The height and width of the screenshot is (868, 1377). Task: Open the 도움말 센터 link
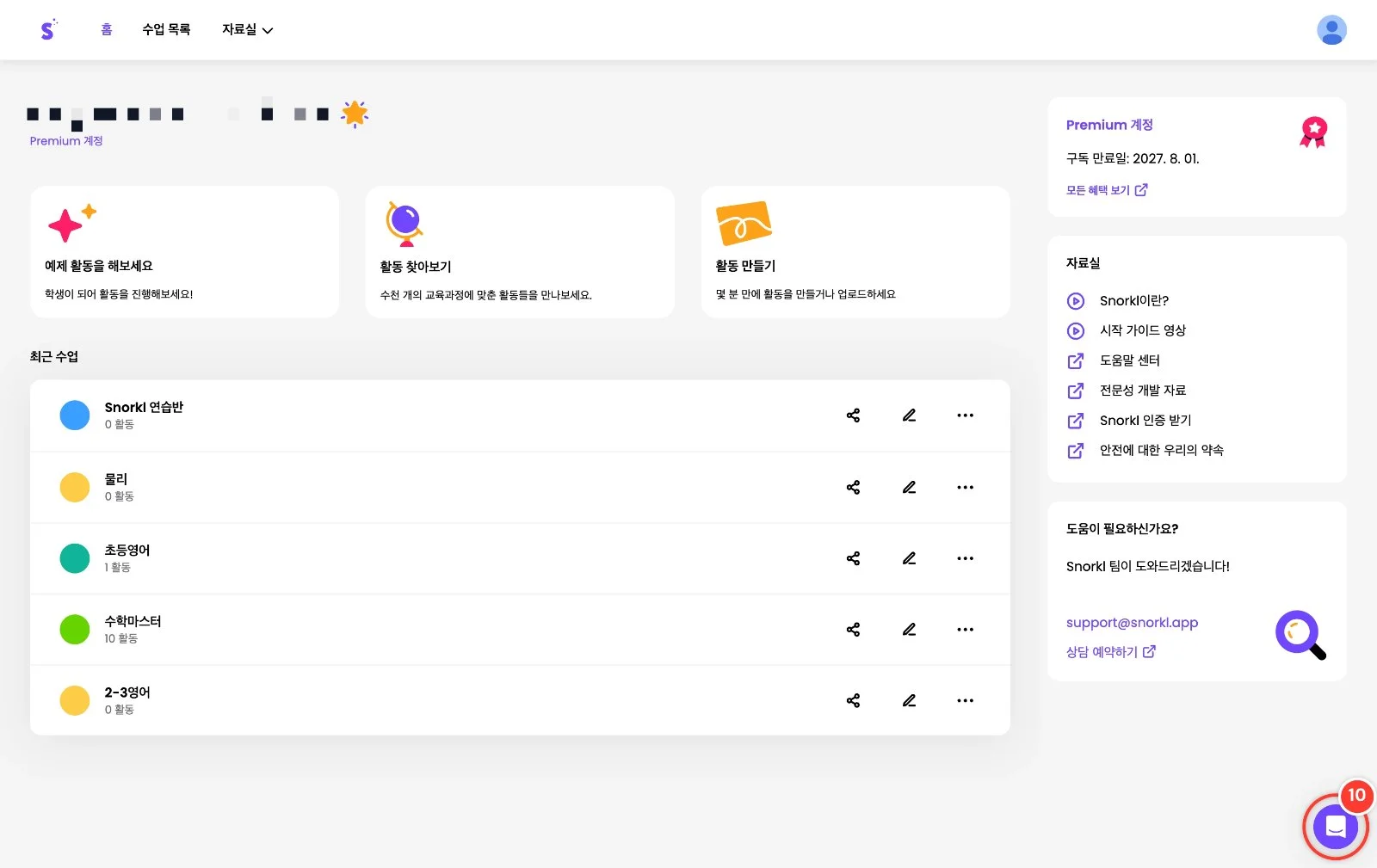[x=1113, y=360]
